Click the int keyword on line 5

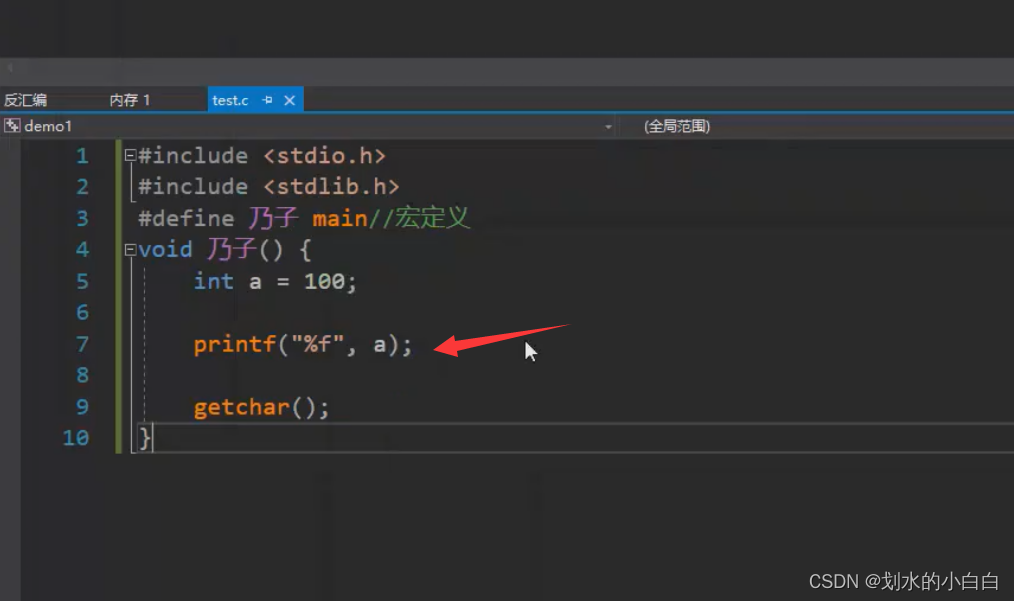tap(213, 281)
